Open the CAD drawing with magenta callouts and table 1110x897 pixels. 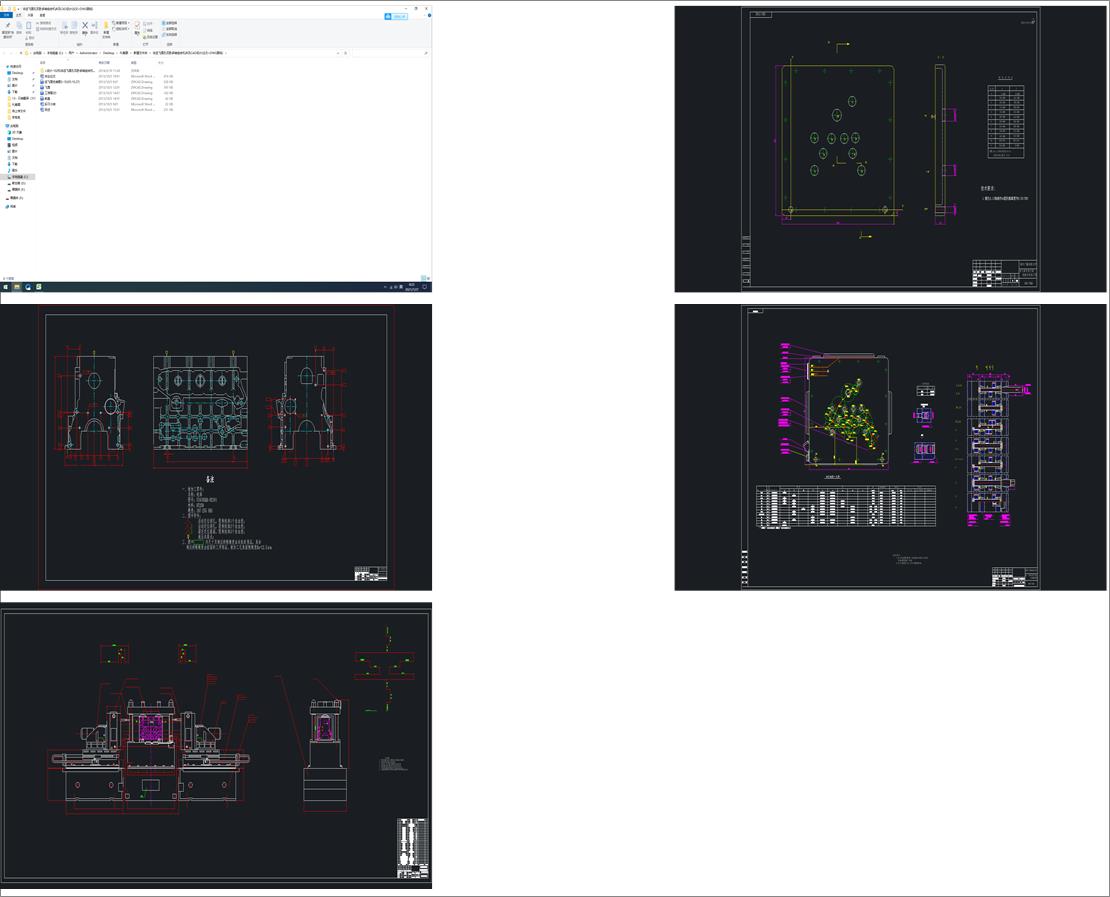coord(890,447)
